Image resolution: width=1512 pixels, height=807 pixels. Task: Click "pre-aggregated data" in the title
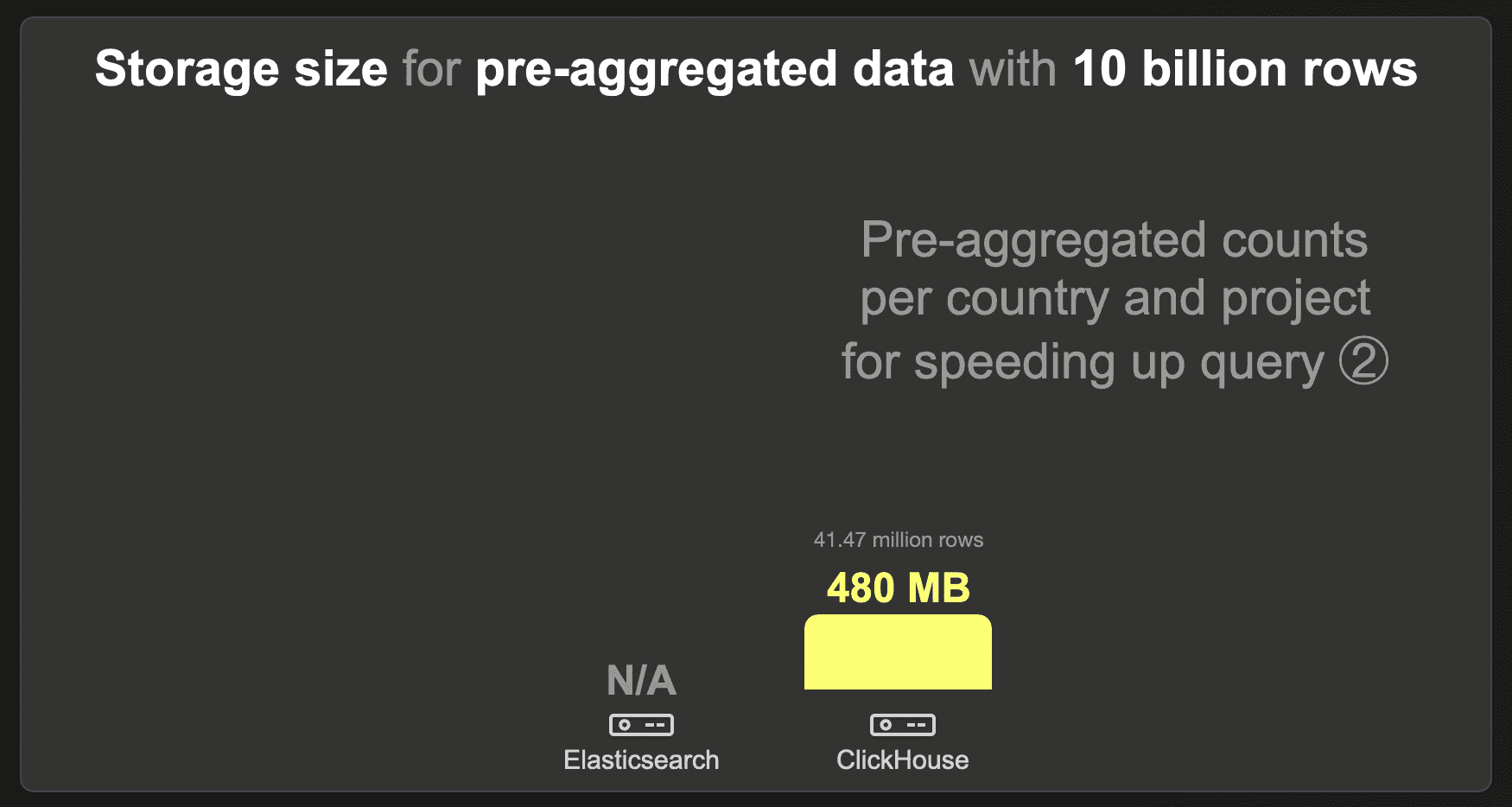(715, 69)
